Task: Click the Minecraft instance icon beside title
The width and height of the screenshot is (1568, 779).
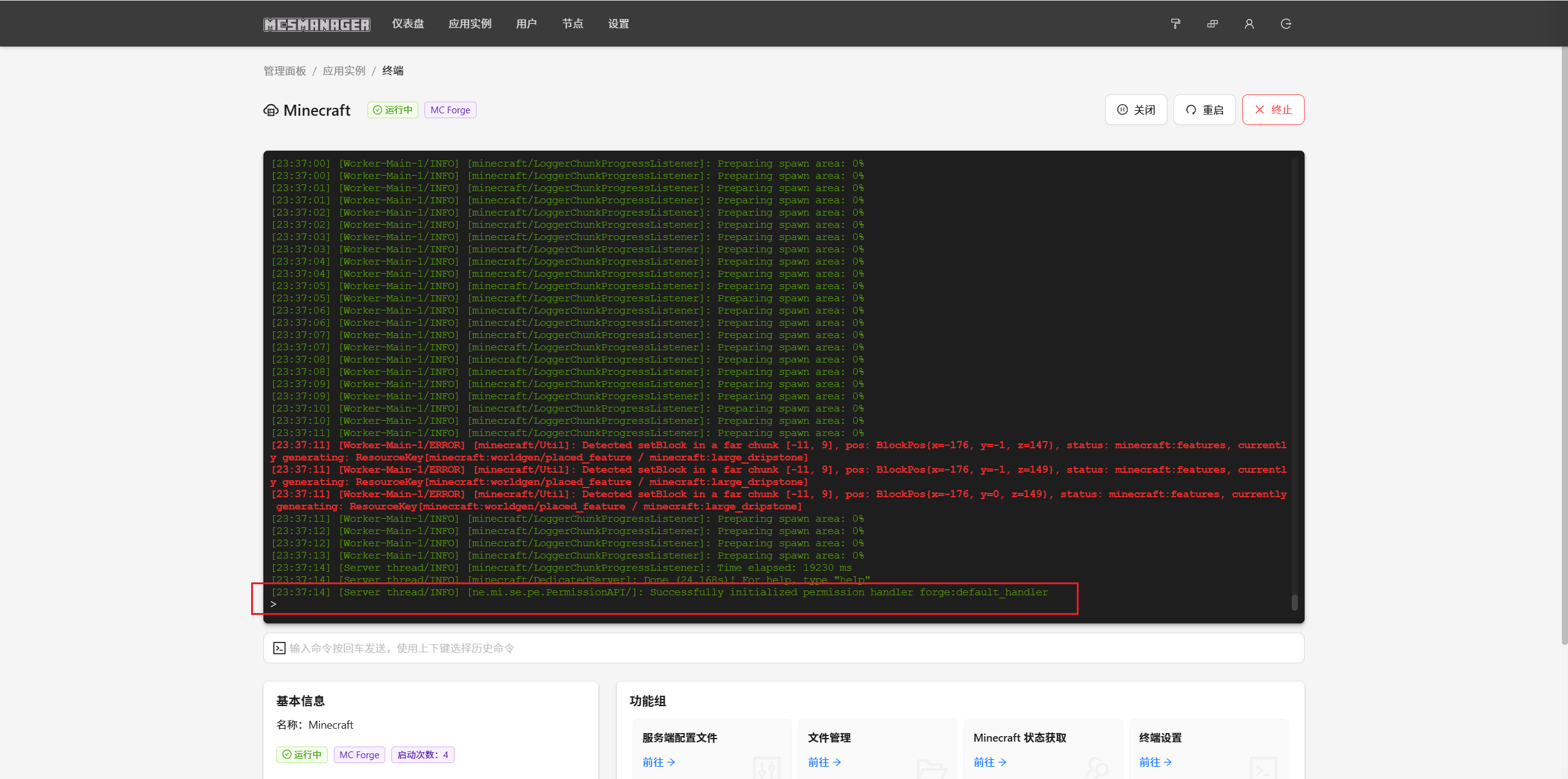Action: pyautogui.click(x=271, y=110)
